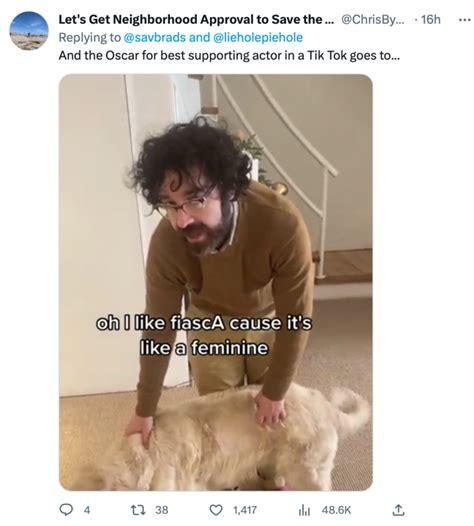Click the tweet text about the Oscar
Image resolution: width=474 pixels, height=526 pixels.
click(229, 55)
